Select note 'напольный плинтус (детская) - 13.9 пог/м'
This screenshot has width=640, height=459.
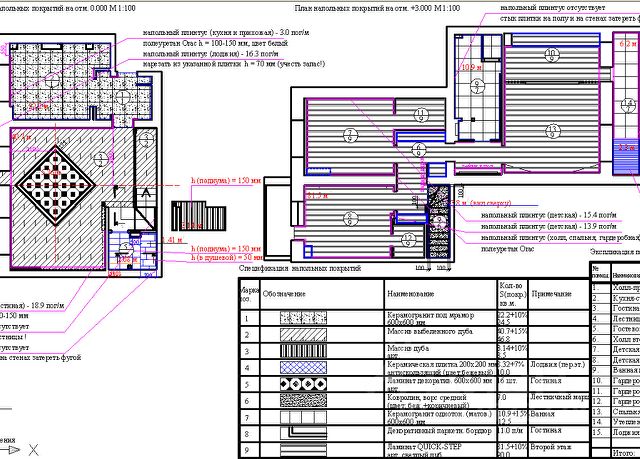coord(549,226)
